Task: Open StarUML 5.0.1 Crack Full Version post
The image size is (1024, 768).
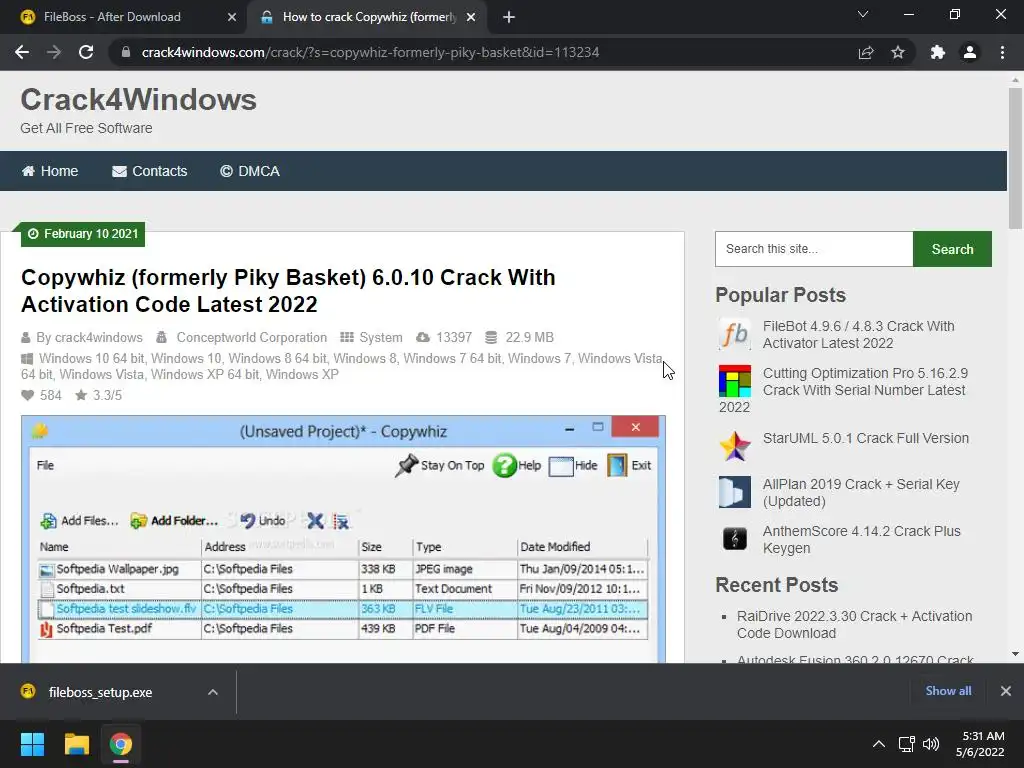Action: pyautogui.click(x=865, y=438)
